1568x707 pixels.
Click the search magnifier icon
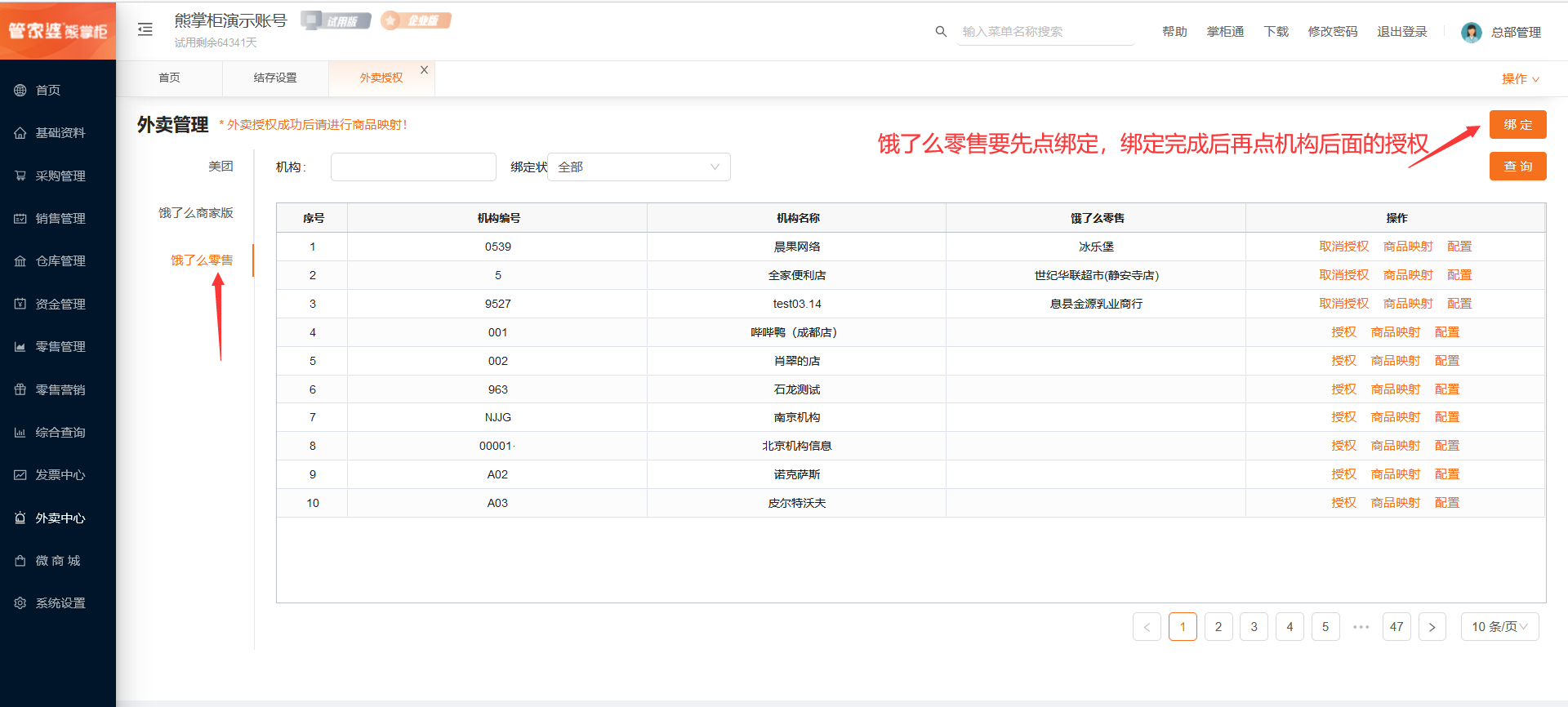941,31
